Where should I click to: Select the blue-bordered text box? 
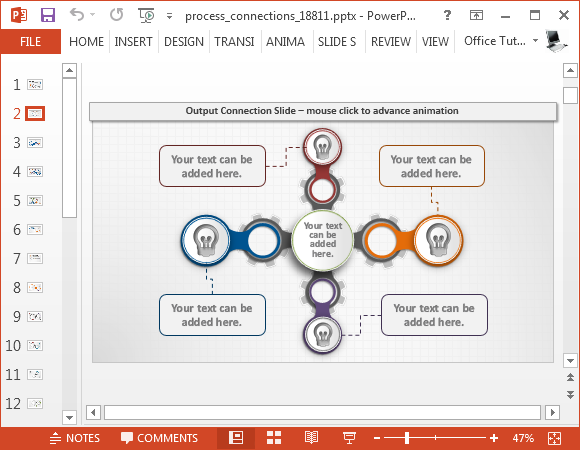(212, 315)
